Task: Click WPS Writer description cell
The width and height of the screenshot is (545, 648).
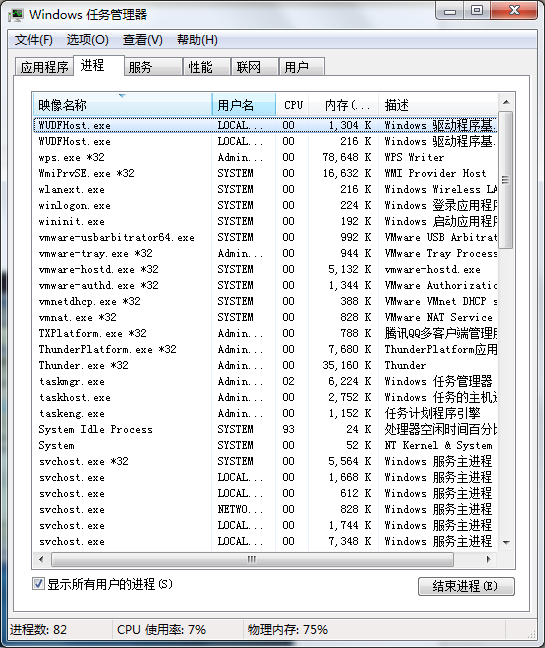Action: [x=414, y=157]
